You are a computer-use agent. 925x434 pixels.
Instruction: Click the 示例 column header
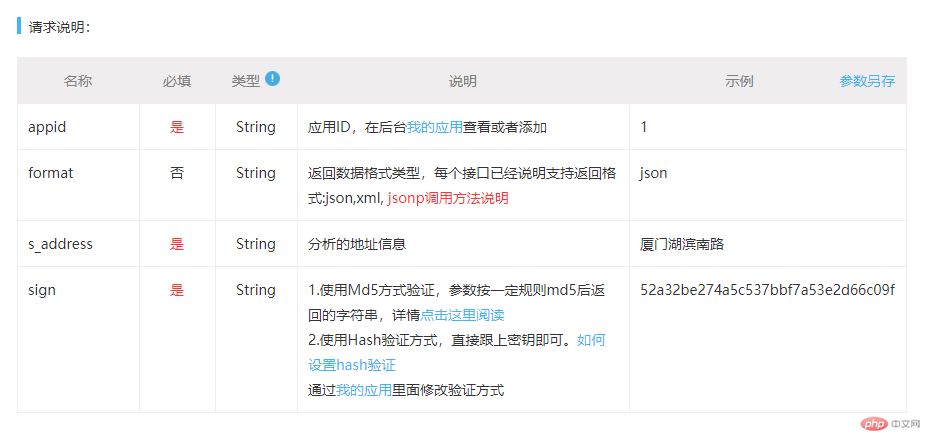(x=739, y=81)
